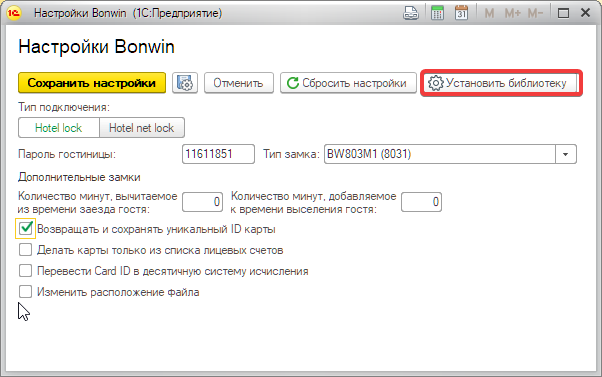Image resolution: width=602 pixels, height=377 pixels.
Task: Click the M- memory subtract button
Action: (x=535, y=13)
